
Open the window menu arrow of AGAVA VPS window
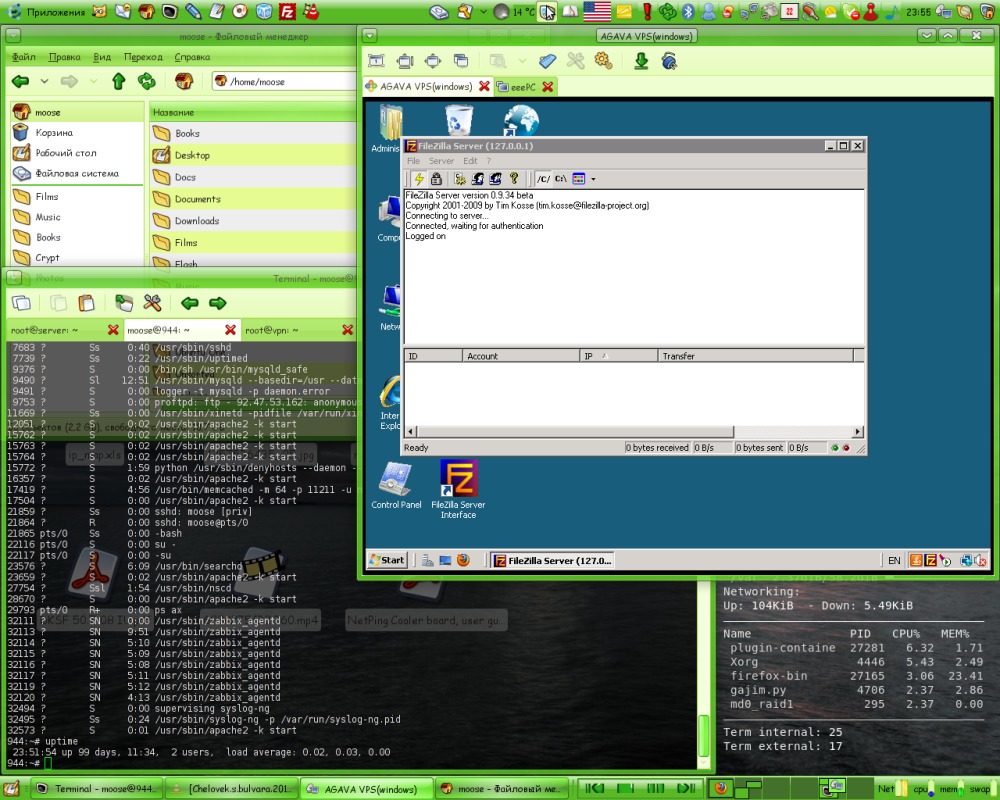(369, 36)
